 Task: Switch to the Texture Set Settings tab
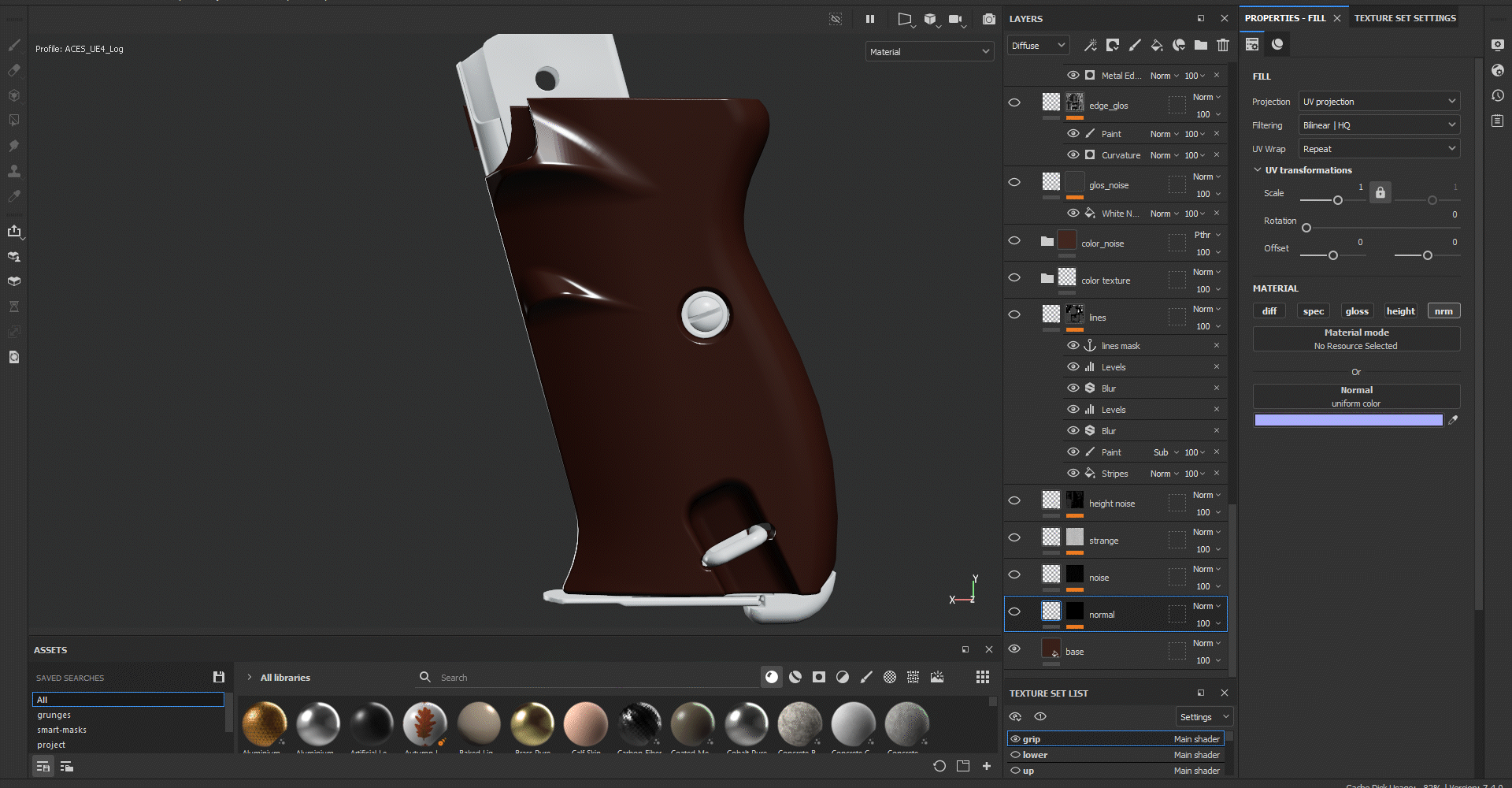tap(1404, 17)
